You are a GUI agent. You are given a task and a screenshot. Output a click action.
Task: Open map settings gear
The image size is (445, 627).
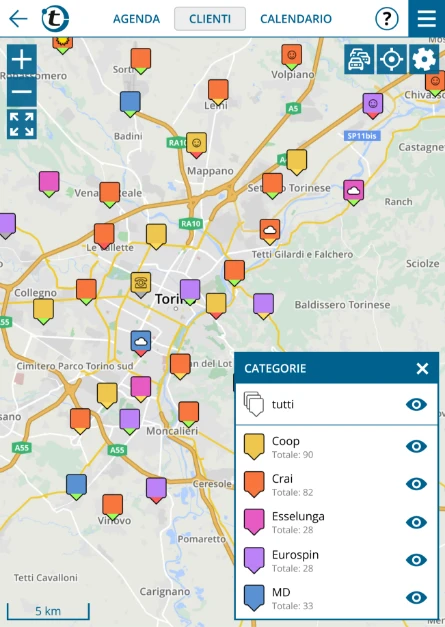[x=424, y=60]
